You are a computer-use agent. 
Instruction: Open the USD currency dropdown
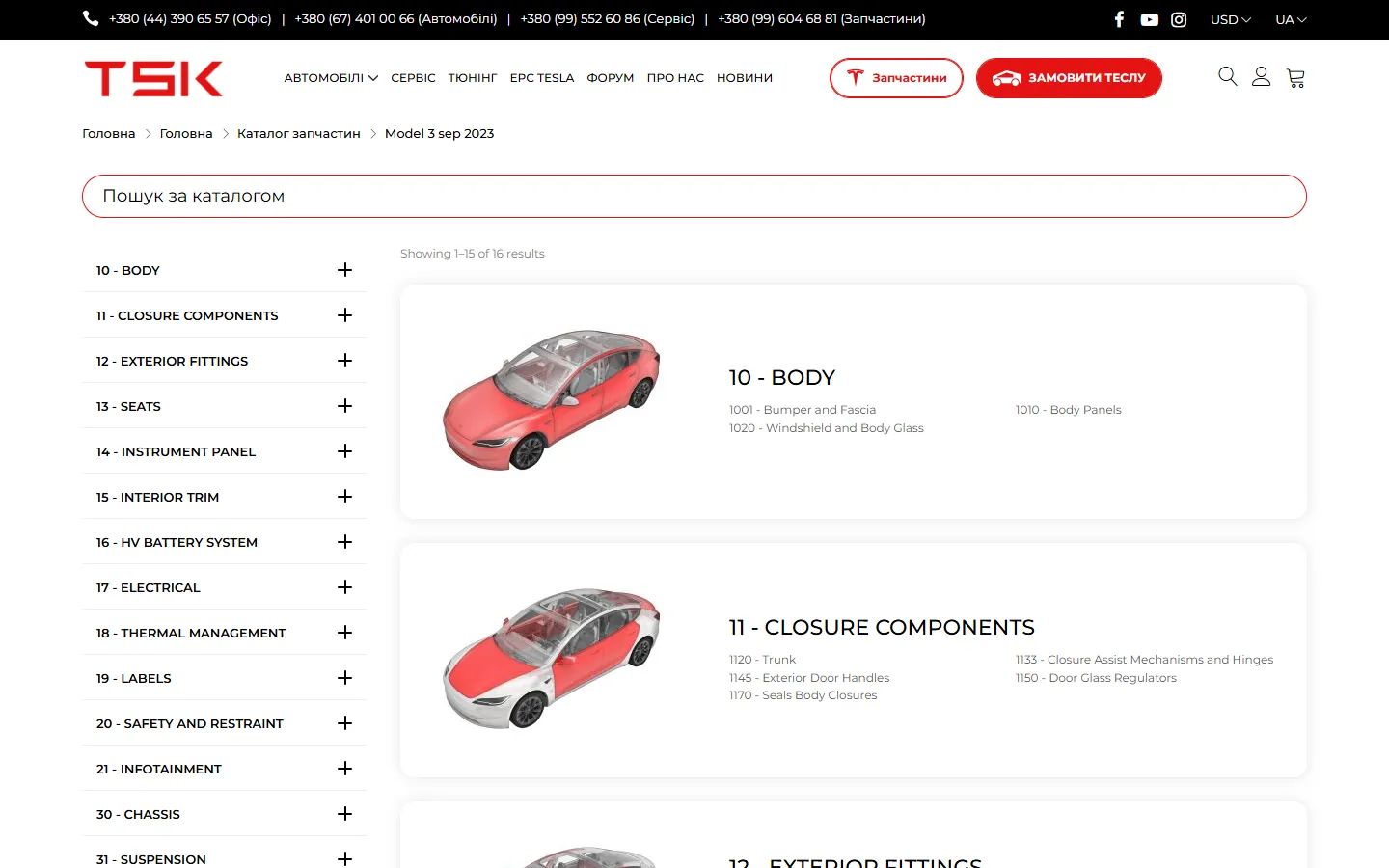pos(1230,19)
